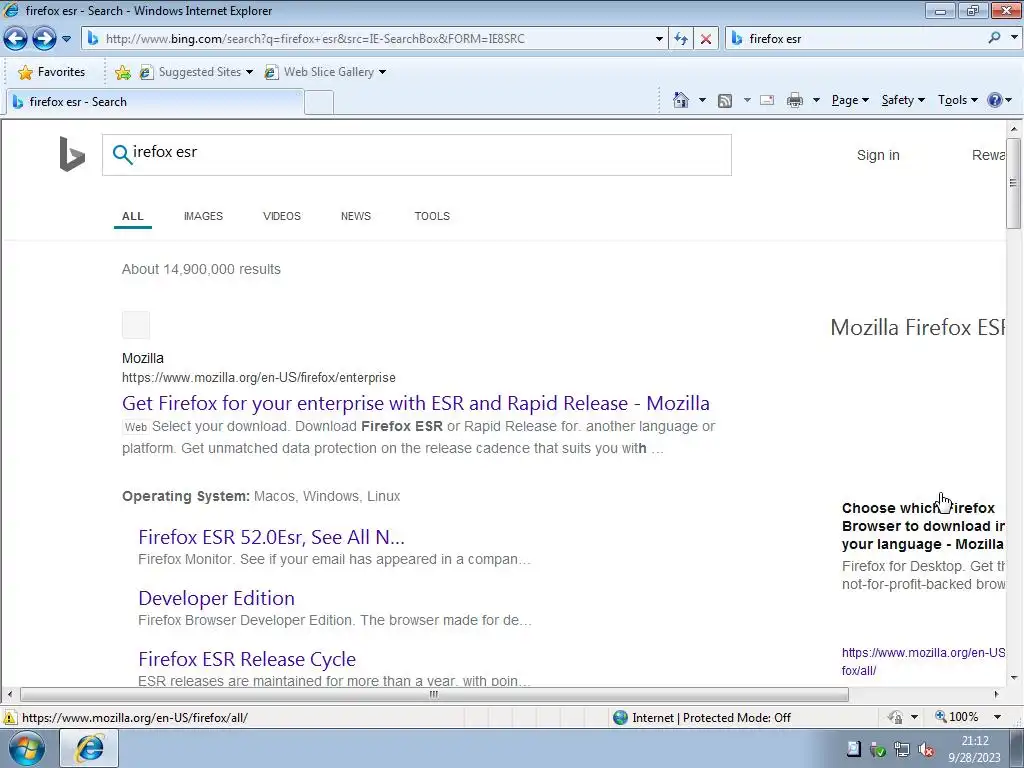Expand the zoom level dropdown arrow
Screen dimensions: 1024x768
click(997, 717)
